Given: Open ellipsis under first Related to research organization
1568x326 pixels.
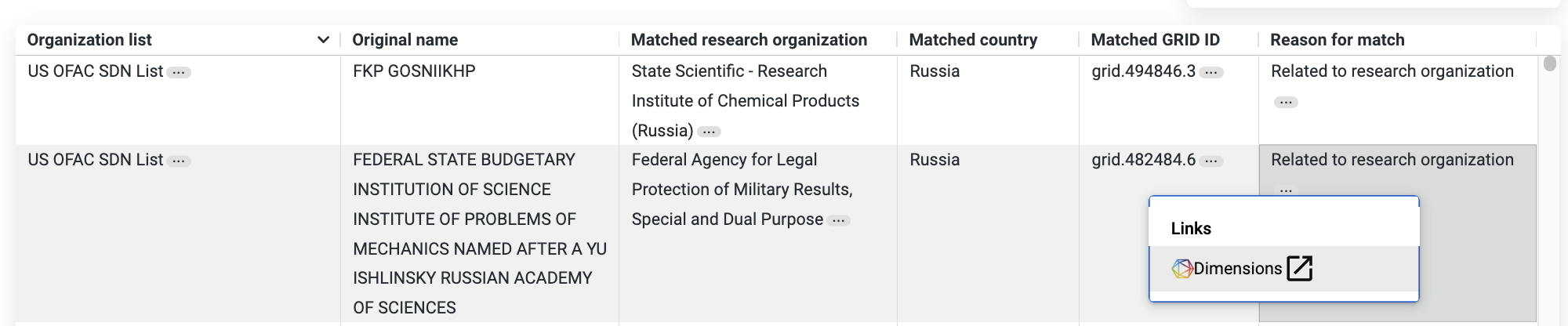Looking at the screenshot, I should click(1286, 102).
